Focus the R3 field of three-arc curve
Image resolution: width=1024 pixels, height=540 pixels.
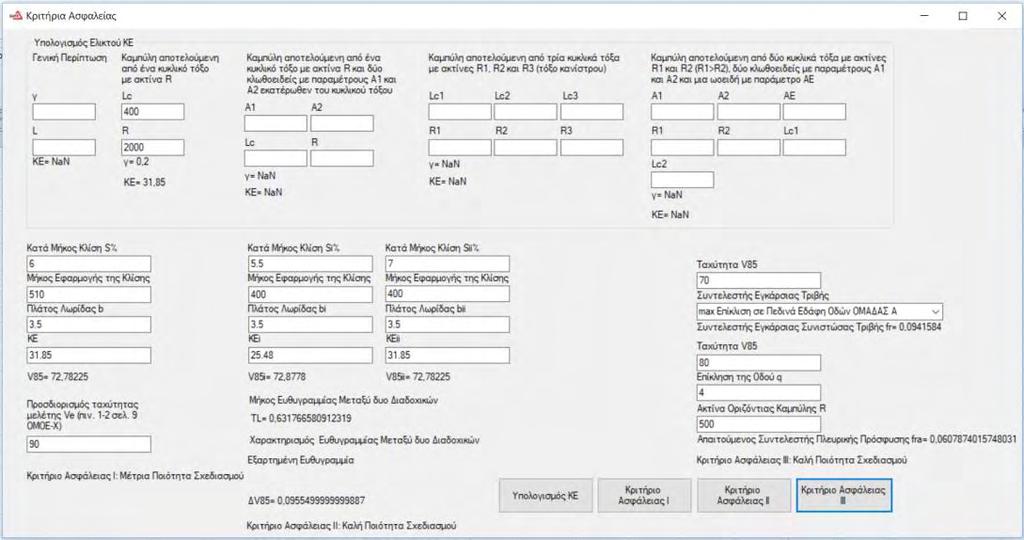tap(592, 147)
